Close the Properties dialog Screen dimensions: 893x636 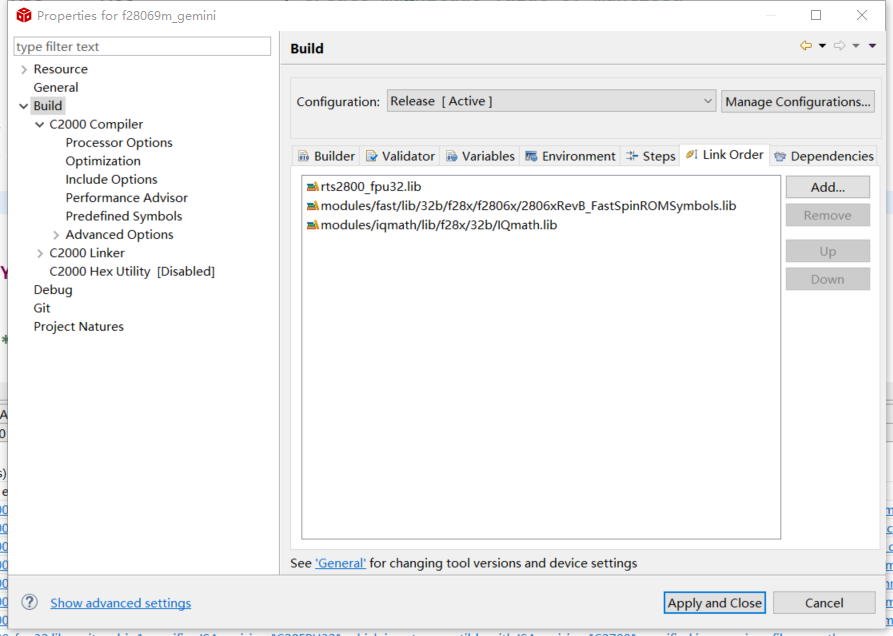(862, 15)
